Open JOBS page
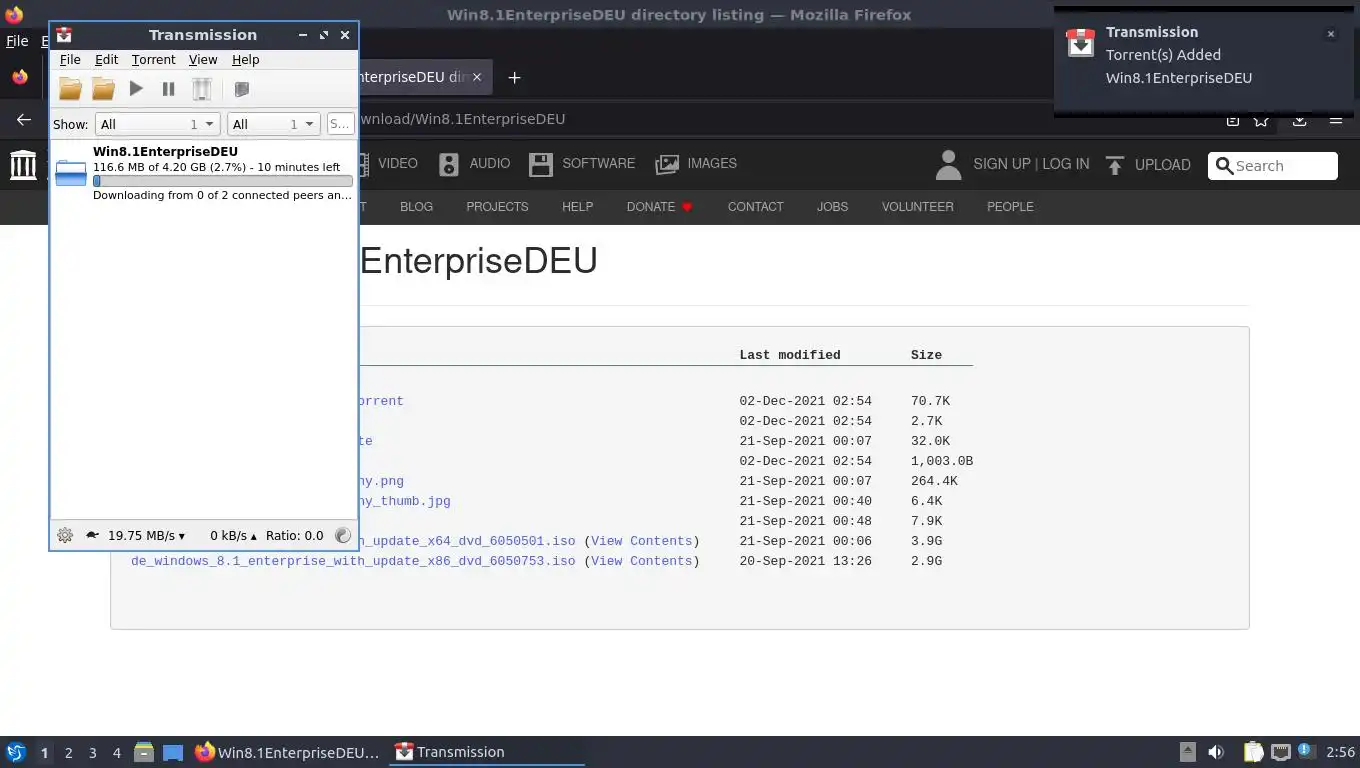1360x768 pixels. click(832, 207)
